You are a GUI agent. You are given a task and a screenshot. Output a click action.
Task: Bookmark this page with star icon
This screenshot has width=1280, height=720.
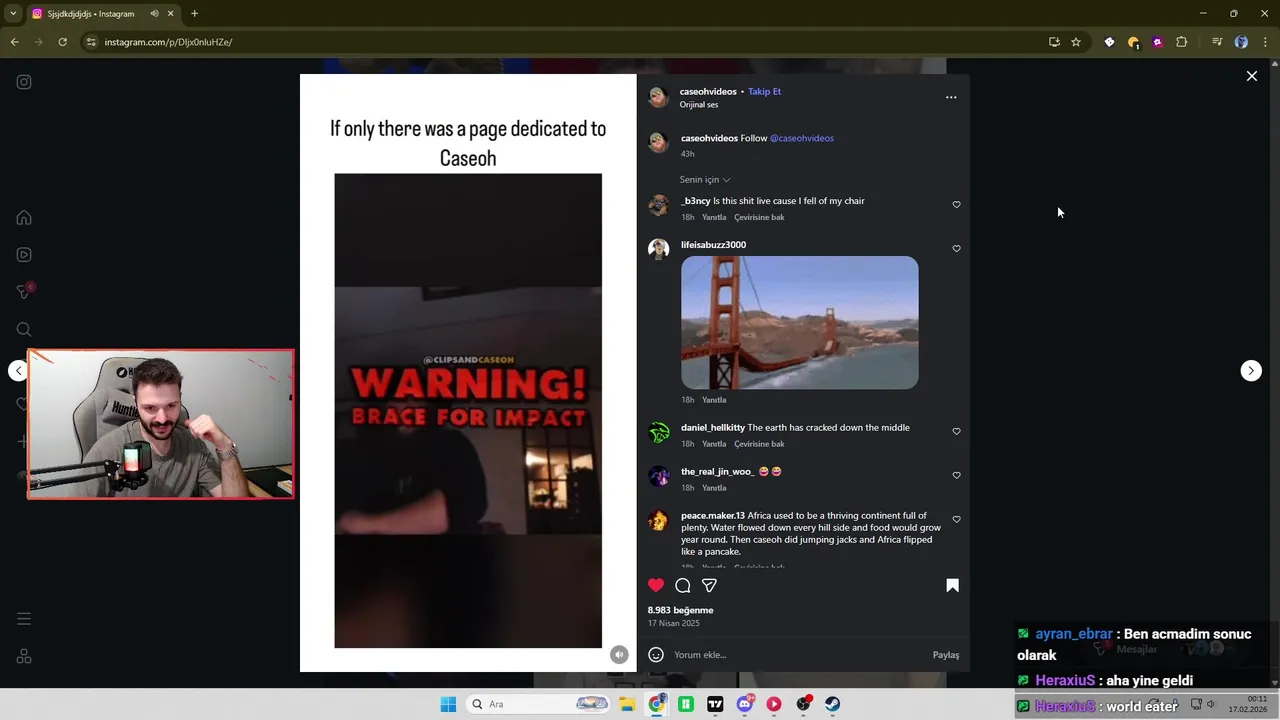(x=1076, y=42)
